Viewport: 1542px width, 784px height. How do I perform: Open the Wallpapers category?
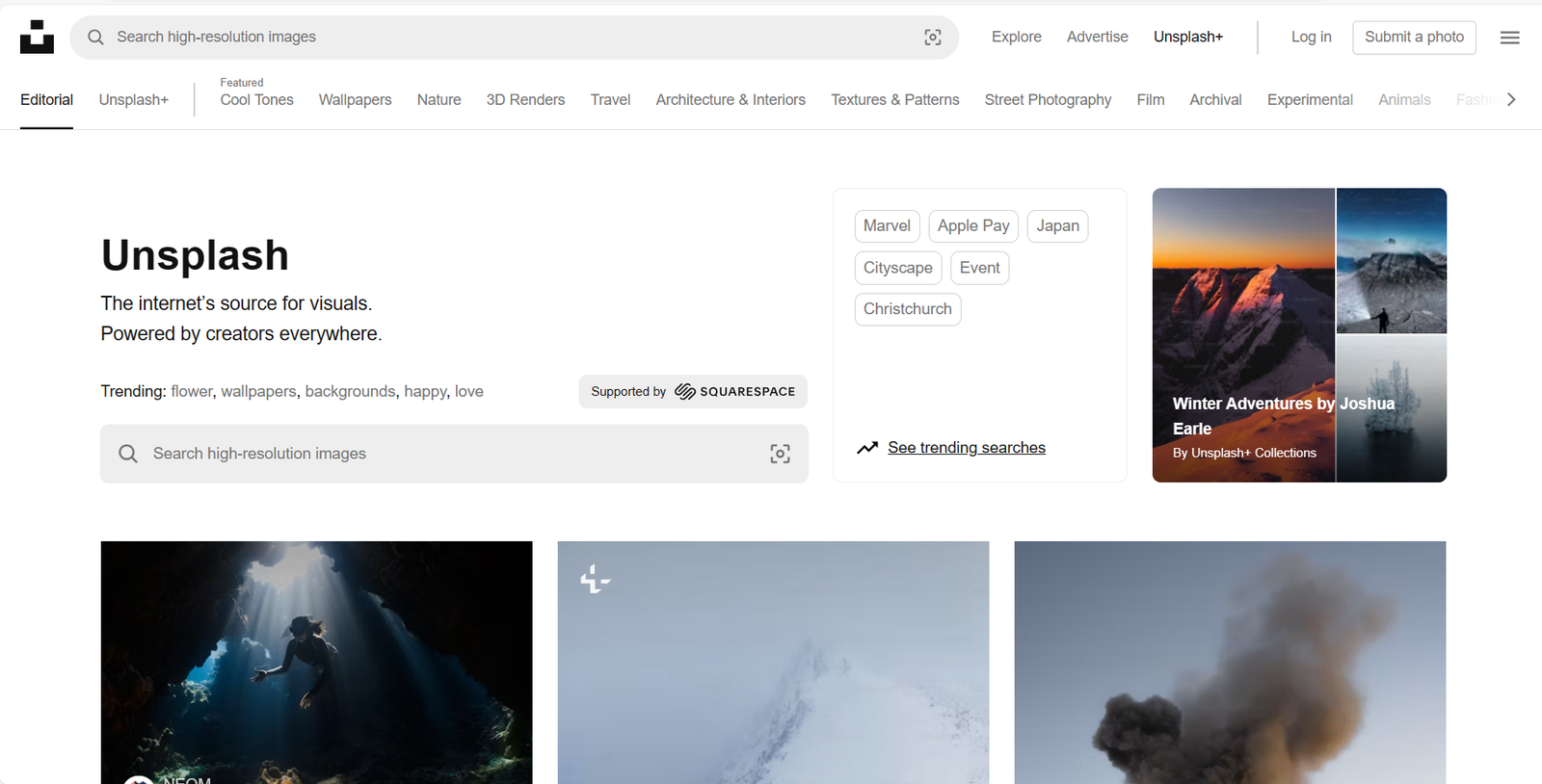coord(355,100)
